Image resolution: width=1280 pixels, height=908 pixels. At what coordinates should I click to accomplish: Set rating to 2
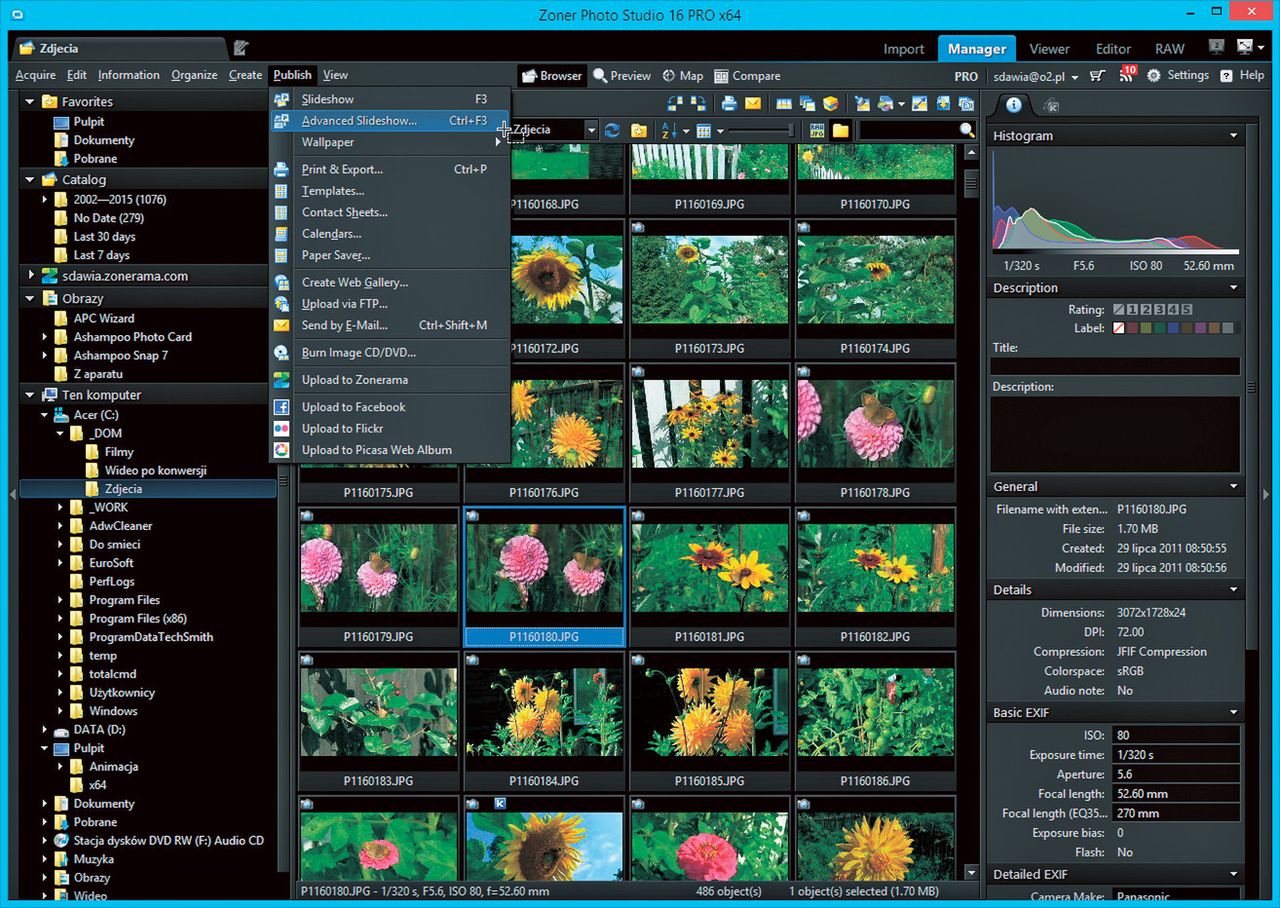point(1146,310)
